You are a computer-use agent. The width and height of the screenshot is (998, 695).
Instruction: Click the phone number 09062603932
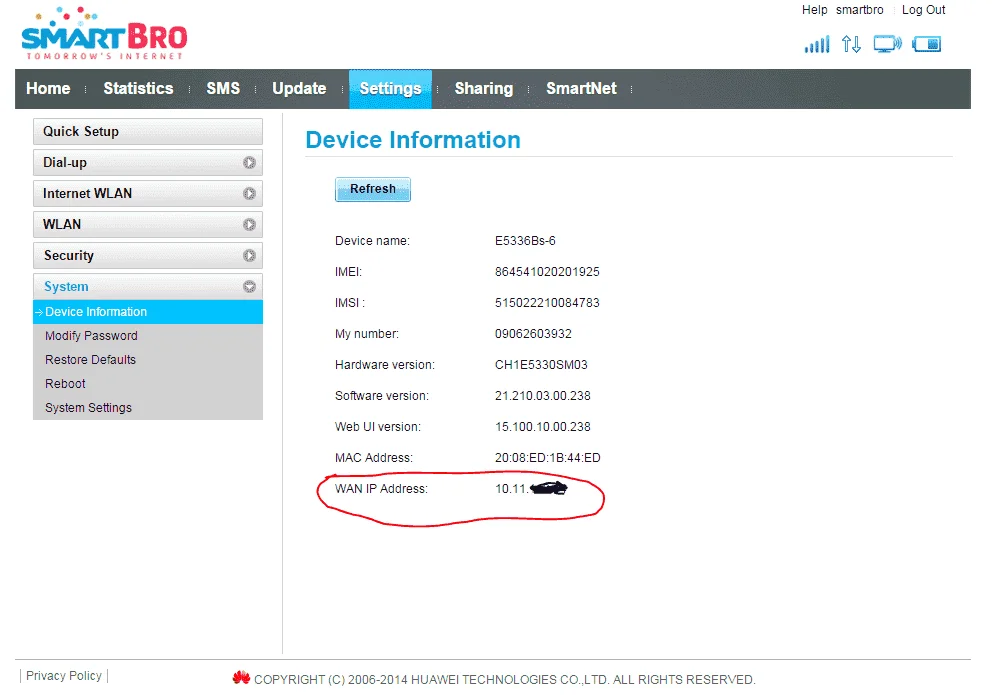pos(533,334)
